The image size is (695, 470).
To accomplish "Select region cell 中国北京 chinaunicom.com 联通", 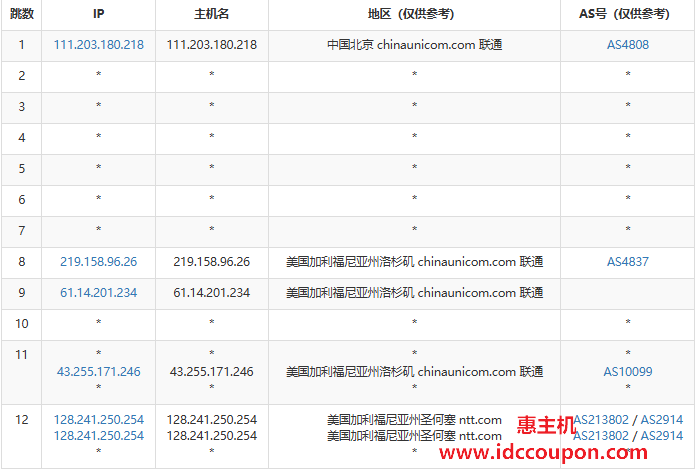I will [x=414, y=45].
